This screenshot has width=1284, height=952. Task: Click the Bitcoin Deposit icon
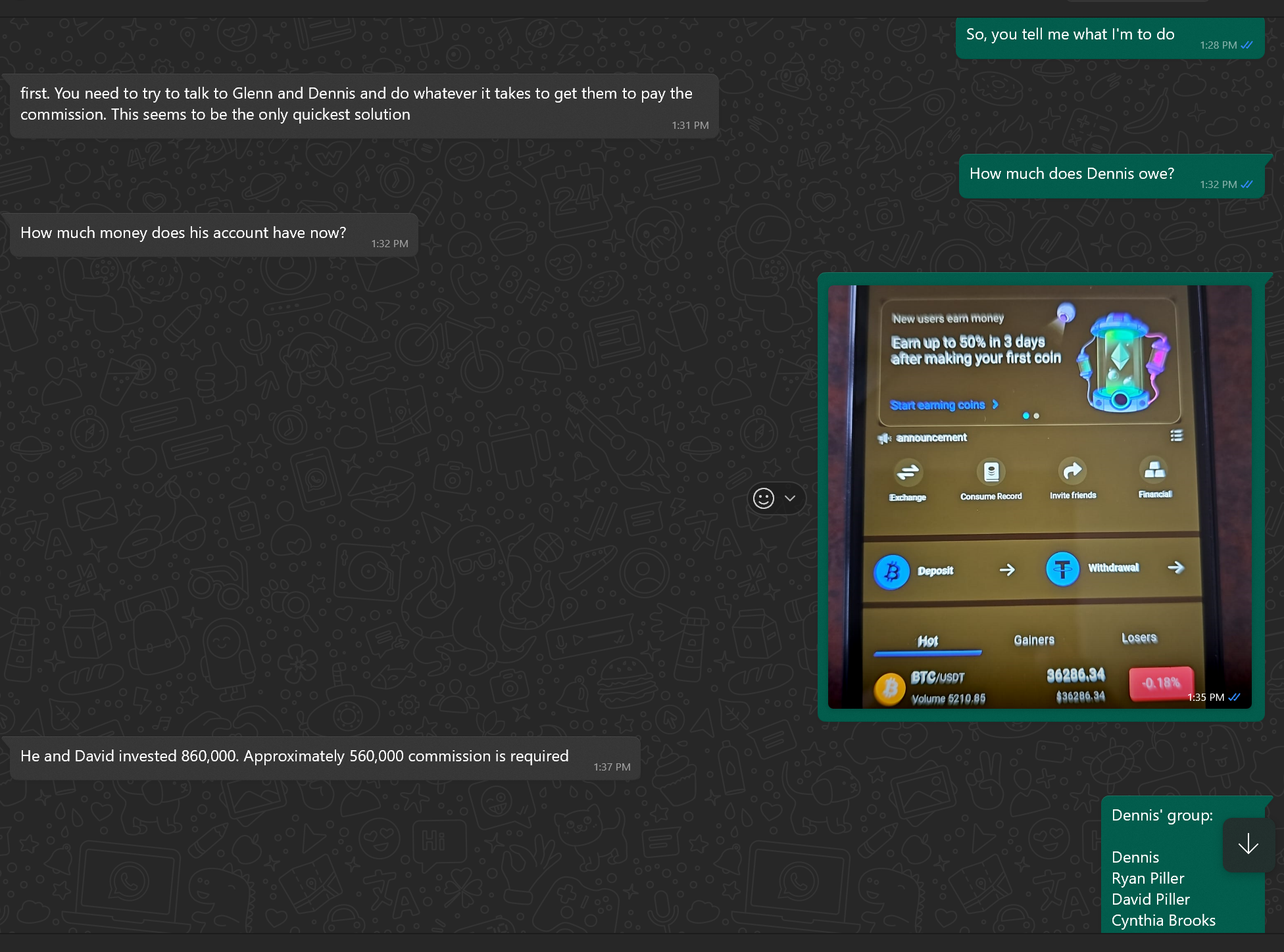pyautogui.click(x=891, y=571)
